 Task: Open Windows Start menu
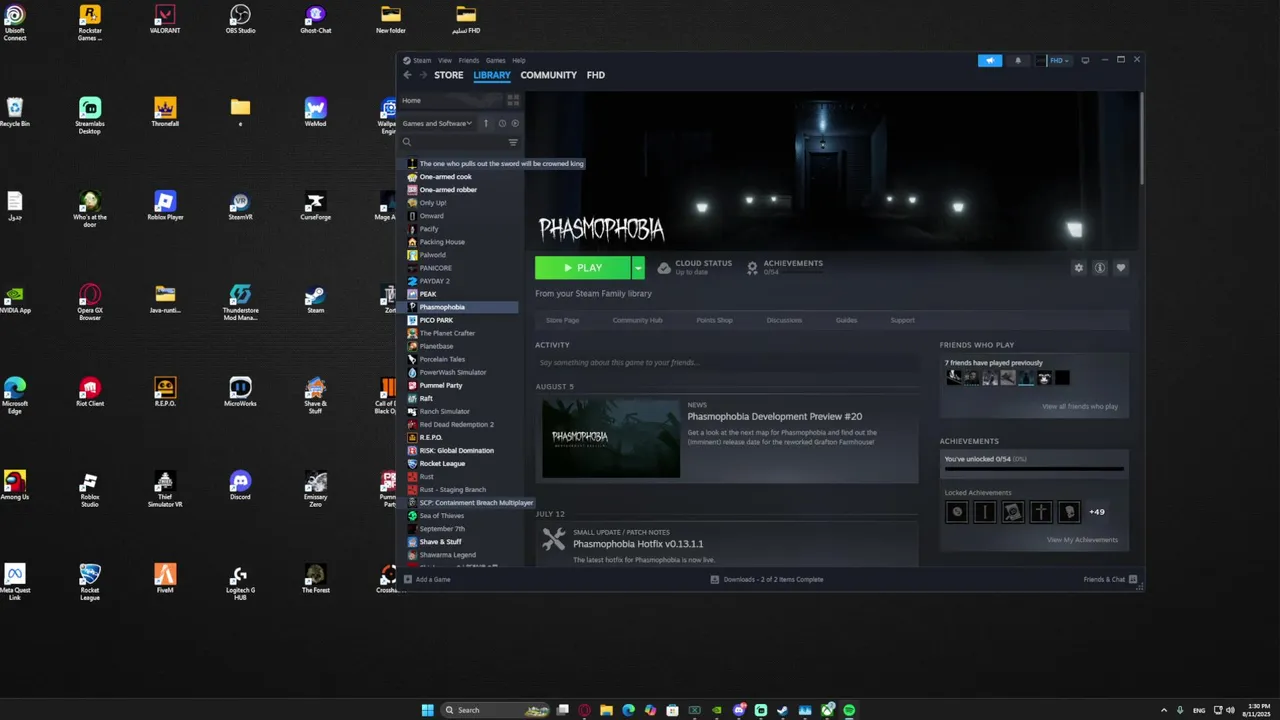[428, 710]
